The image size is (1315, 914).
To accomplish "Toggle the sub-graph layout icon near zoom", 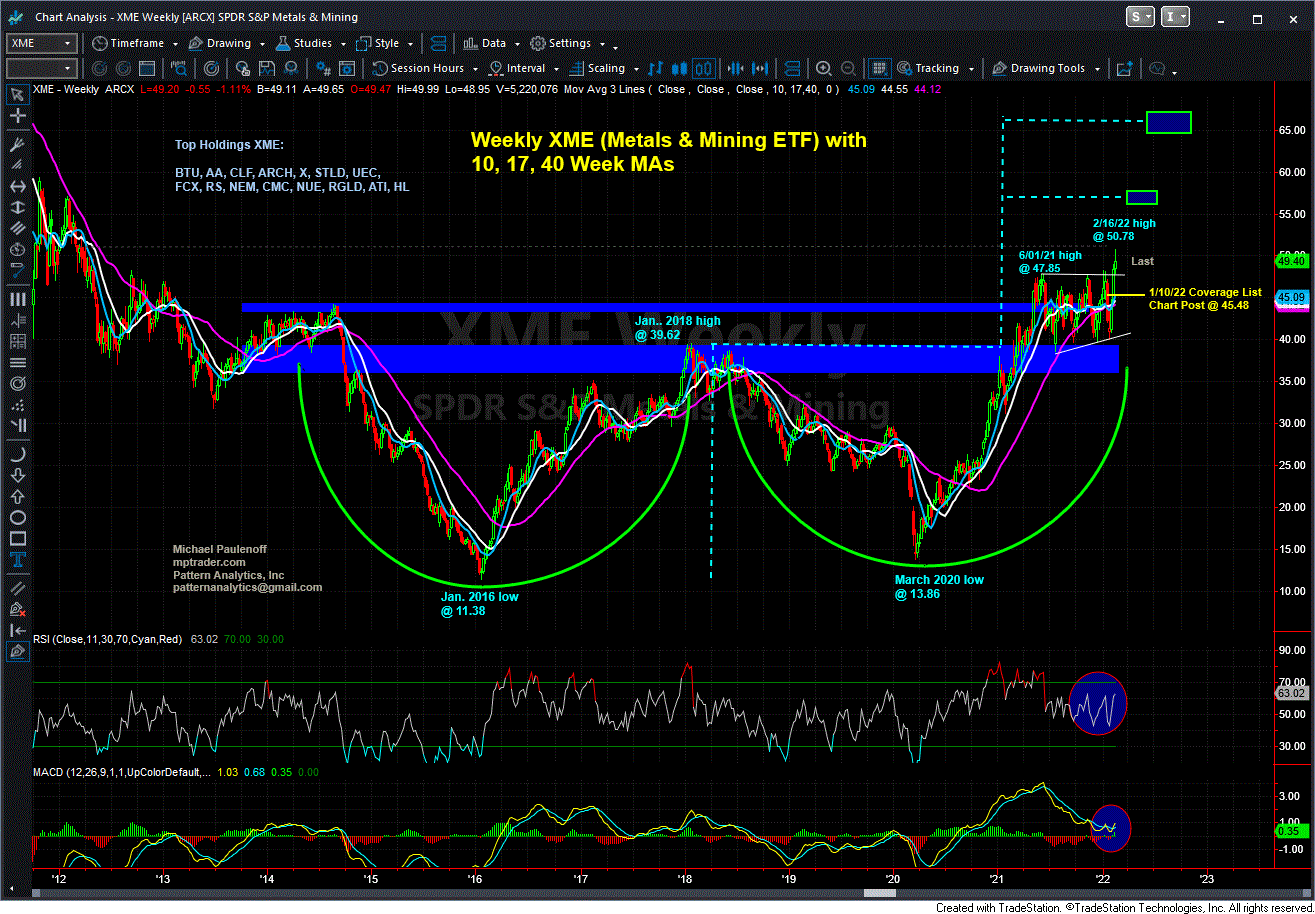I will (792, 68).
